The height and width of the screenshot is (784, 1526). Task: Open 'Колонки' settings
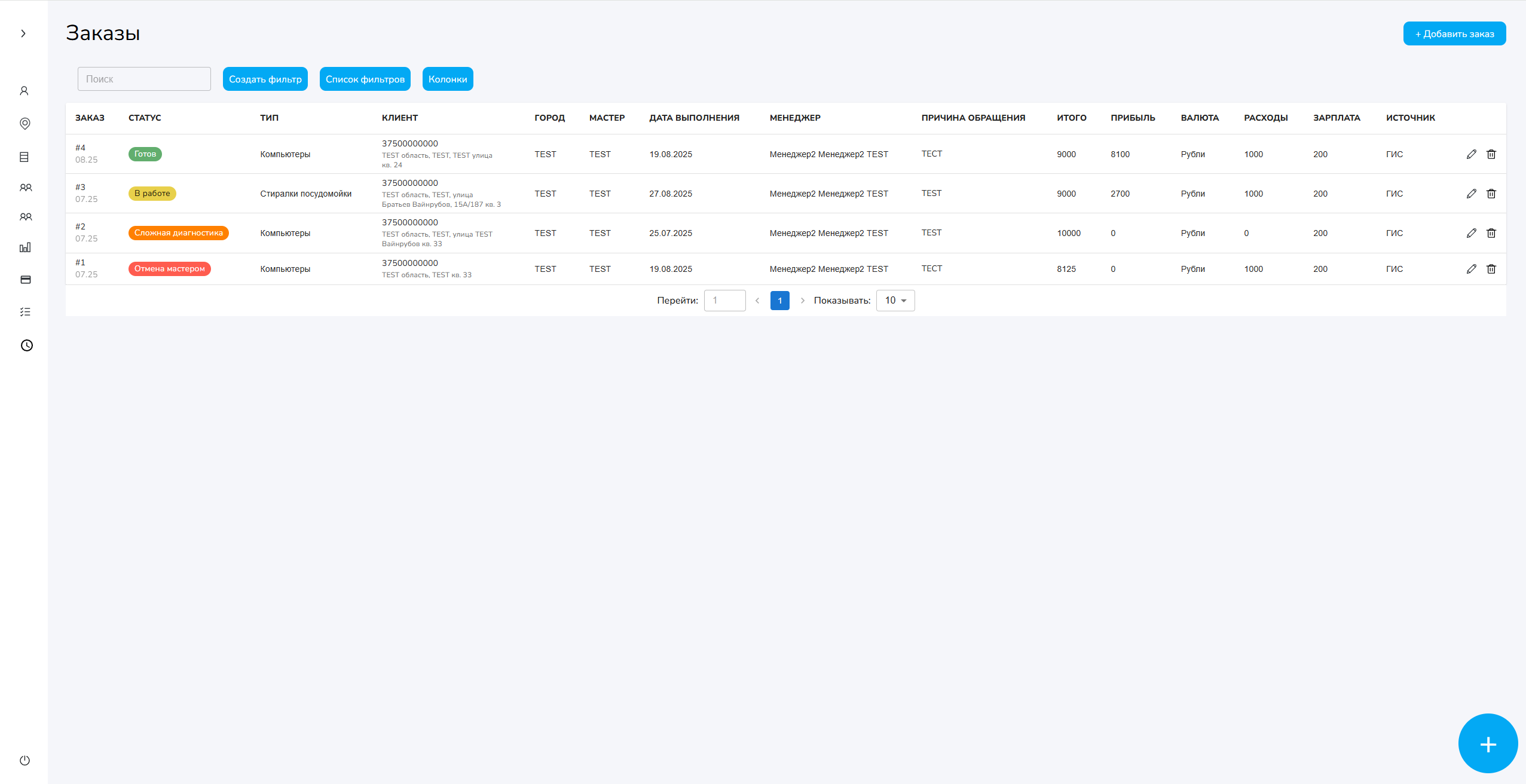click(447, 78)
